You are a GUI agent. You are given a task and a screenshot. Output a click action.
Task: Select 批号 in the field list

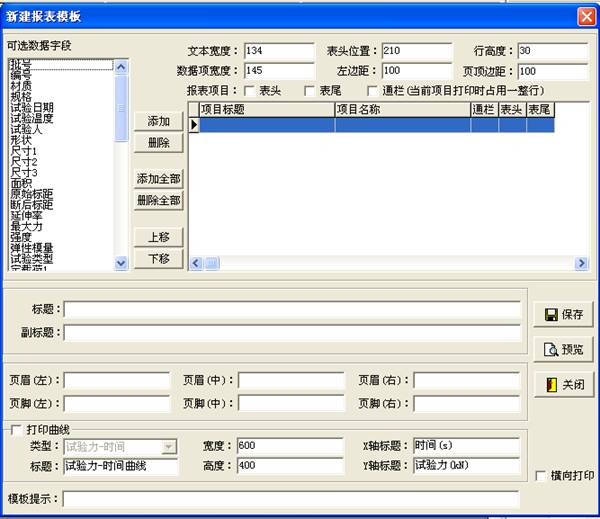coord(61,64)
